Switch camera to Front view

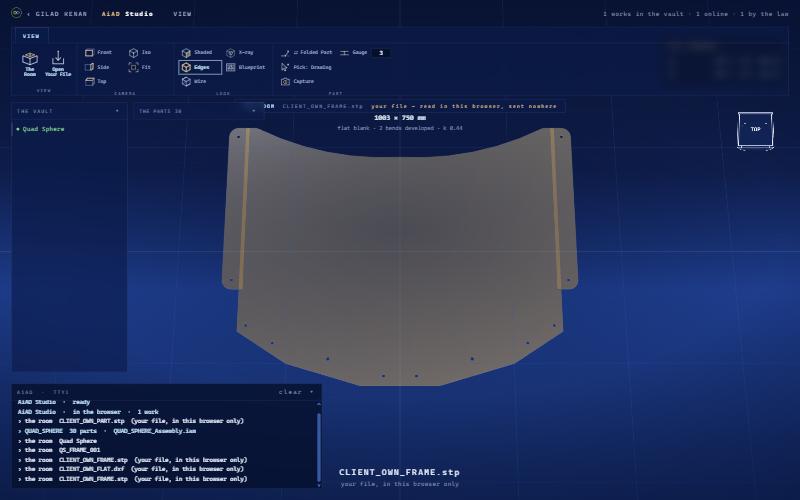(x=98, y=53)
